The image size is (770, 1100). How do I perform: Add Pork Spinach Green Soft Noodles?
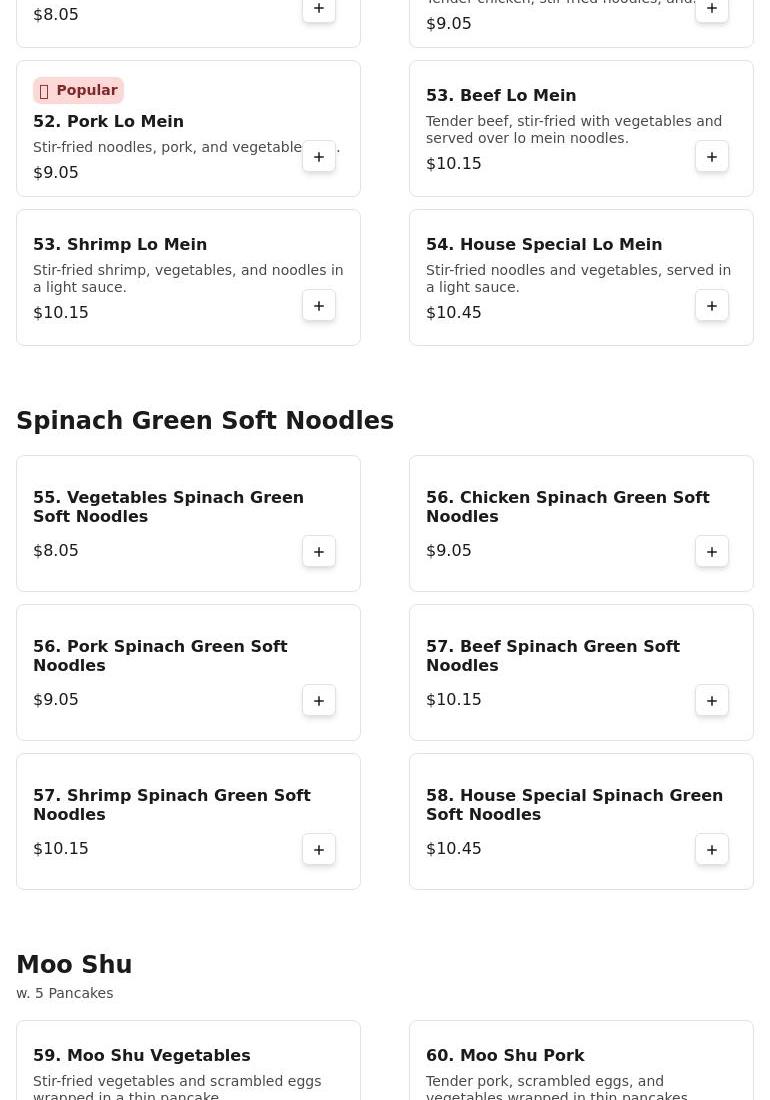pyautogui.click(x=319, y=701)
